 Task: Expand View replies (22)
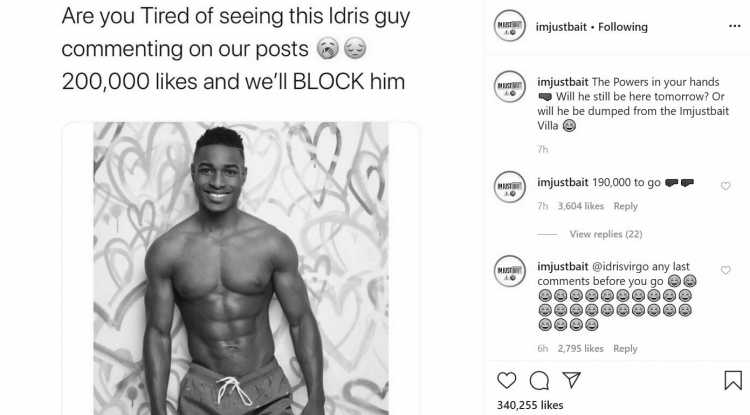pos(606,234)
